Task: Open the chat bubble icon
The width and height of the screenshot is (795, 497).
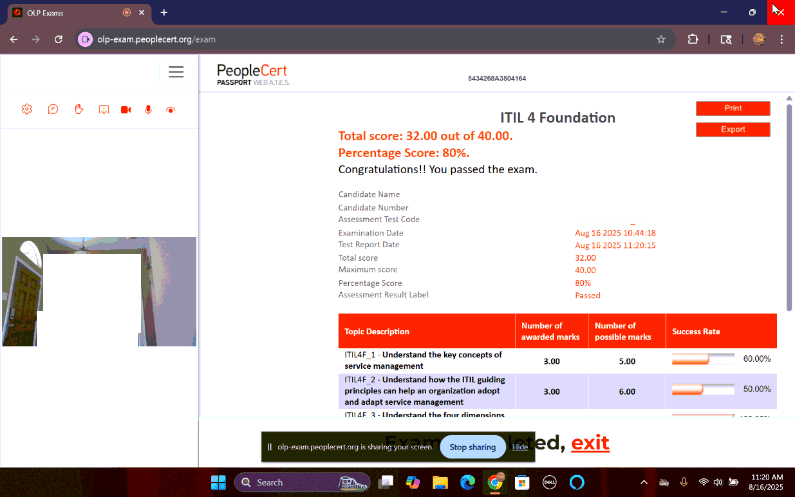Action: (52, 109)
